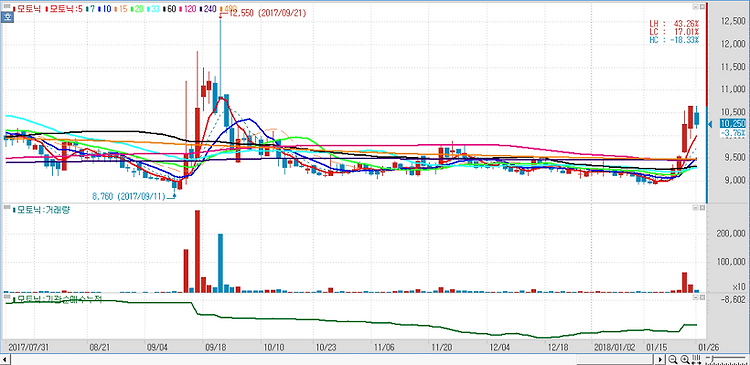Select the 60-day moving average legend
750x365 pixels.
168,9
